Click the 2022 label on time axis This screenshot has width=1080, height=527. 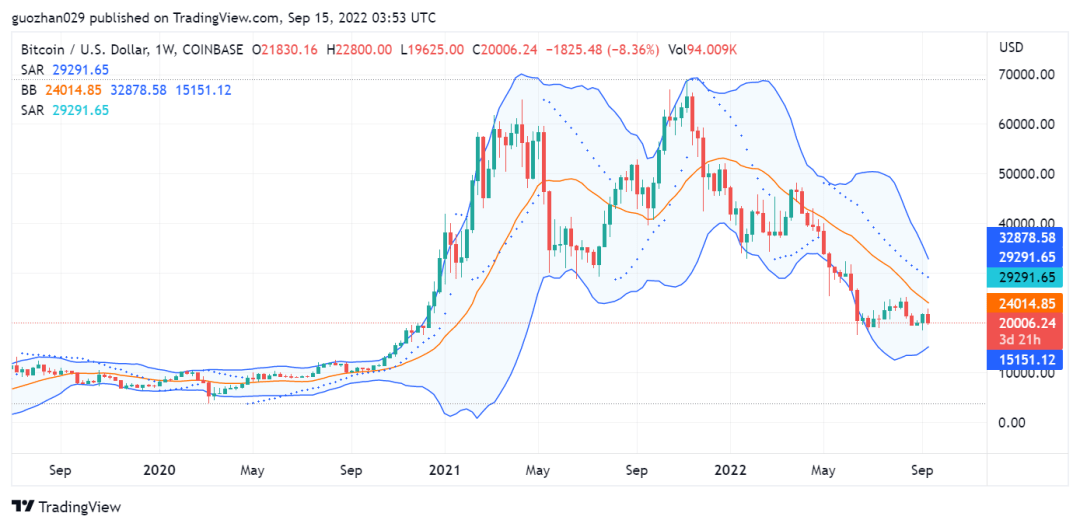[x=729, y=469]
